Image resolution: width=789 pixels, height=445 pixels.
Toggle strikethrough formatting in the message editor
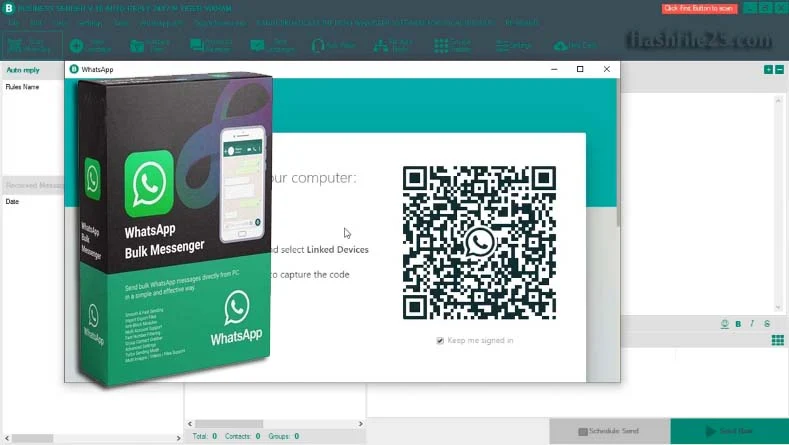click(767, 324)
